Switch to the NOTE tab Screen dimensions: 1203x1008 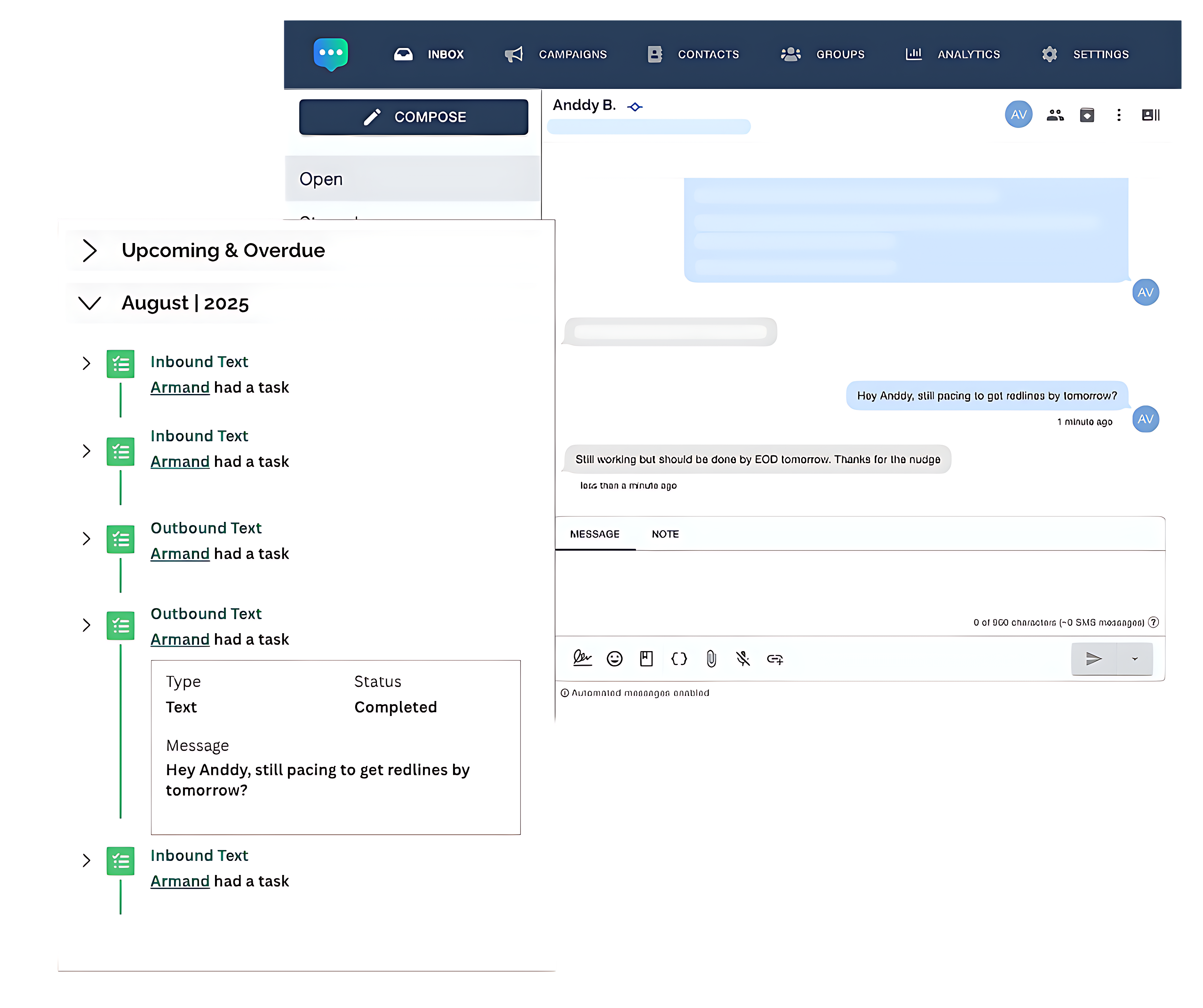click(x=665, y=534)
